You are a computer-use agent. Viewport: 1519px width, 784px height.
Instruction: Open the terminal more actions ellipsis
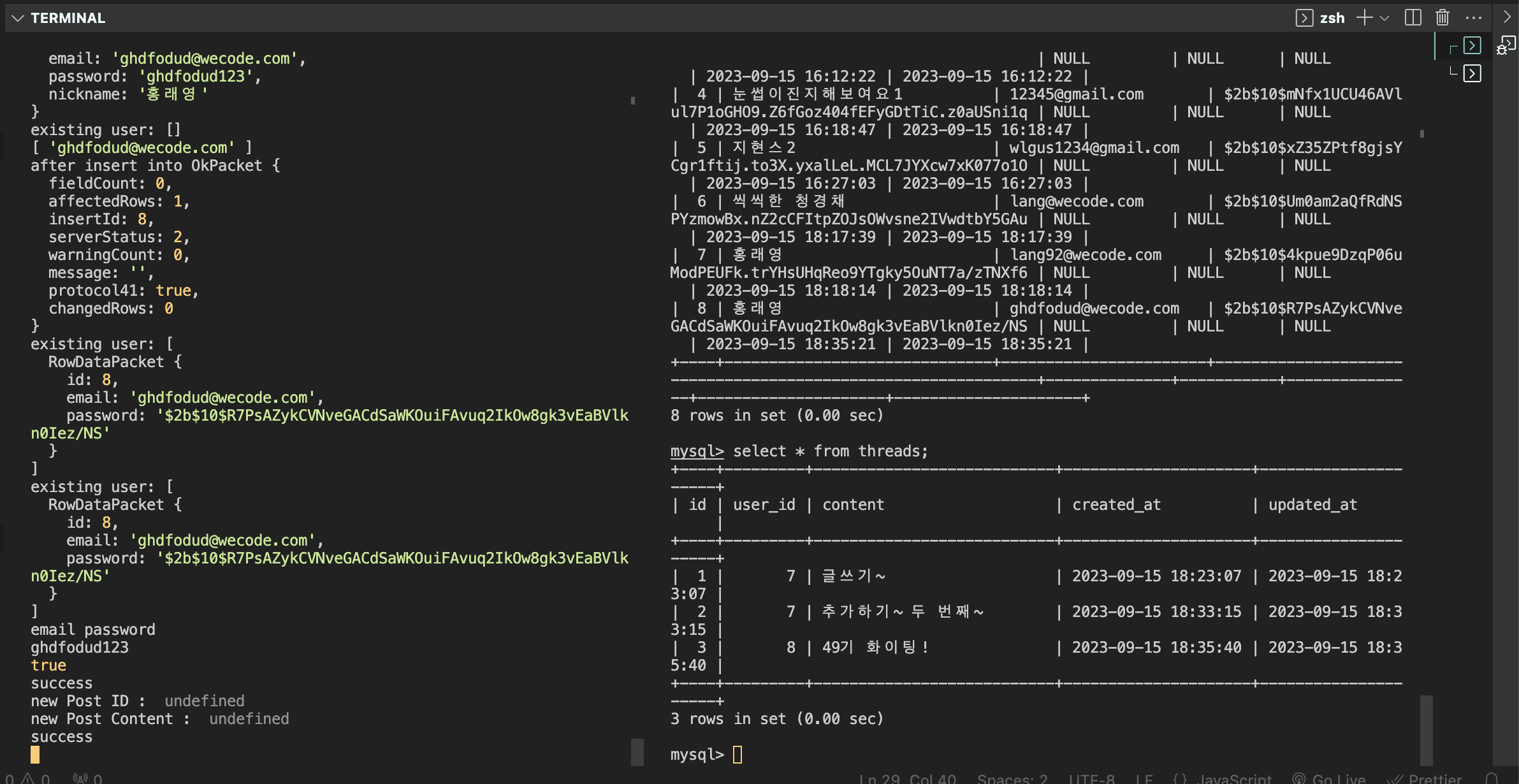point(1473,18)
